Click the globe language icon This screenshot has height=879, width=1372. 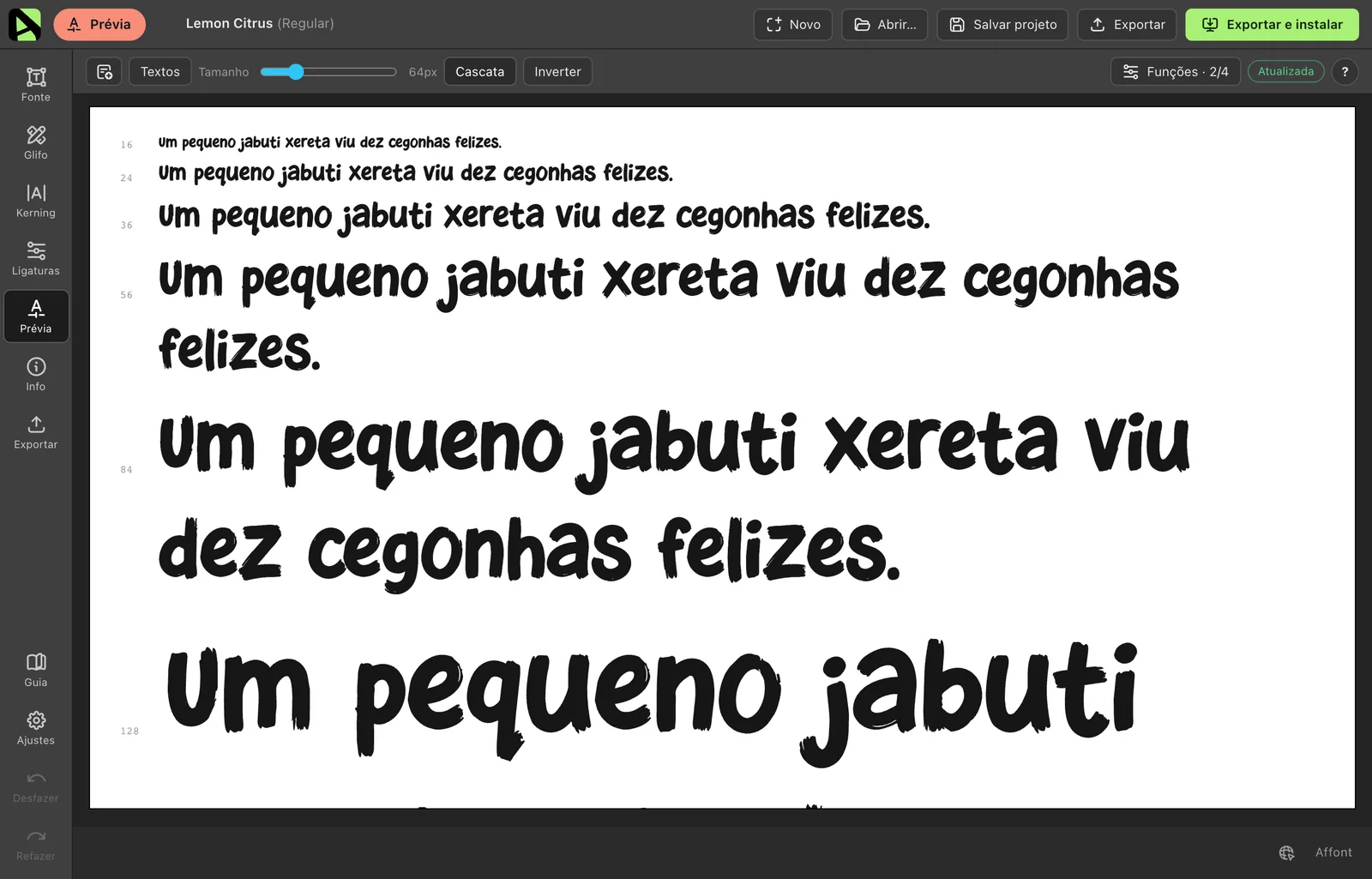tap(1286, 852)
